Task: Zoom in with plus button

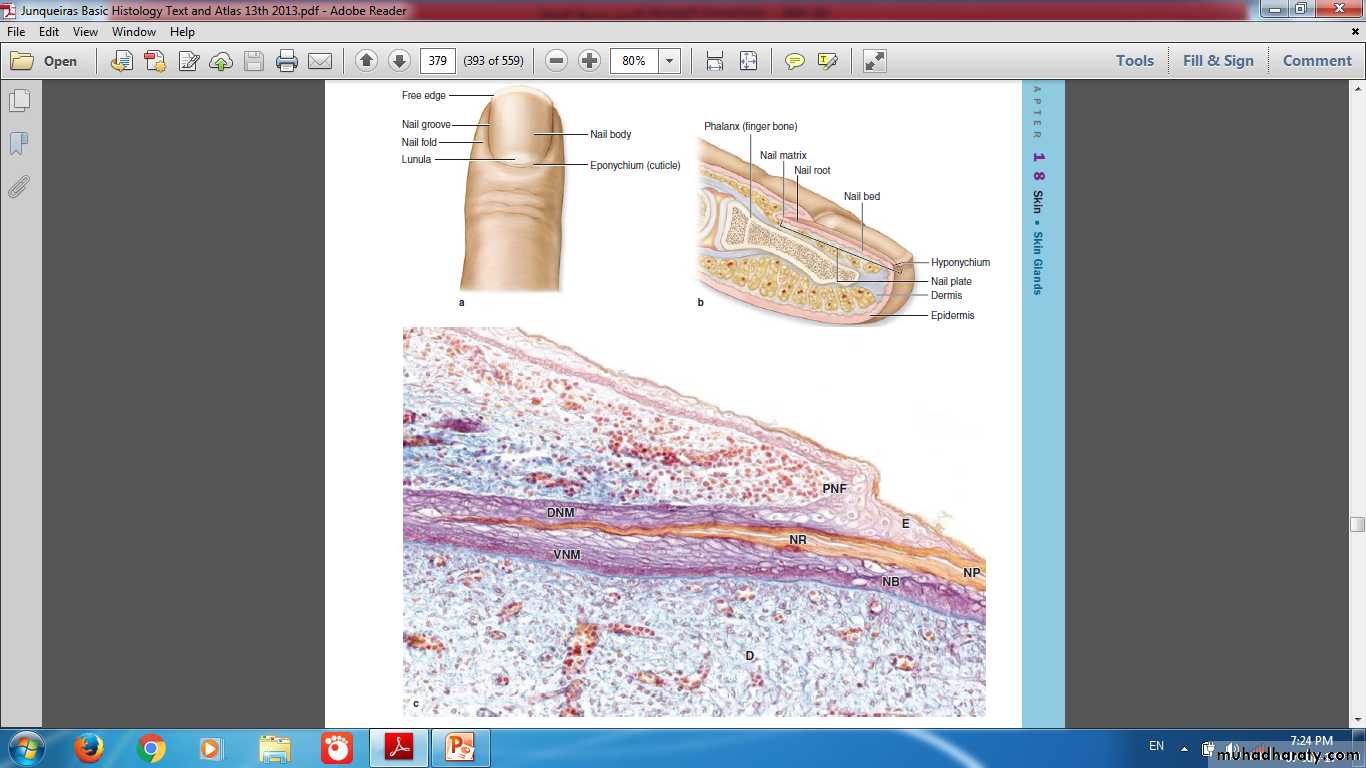Action: pos(590,61)
